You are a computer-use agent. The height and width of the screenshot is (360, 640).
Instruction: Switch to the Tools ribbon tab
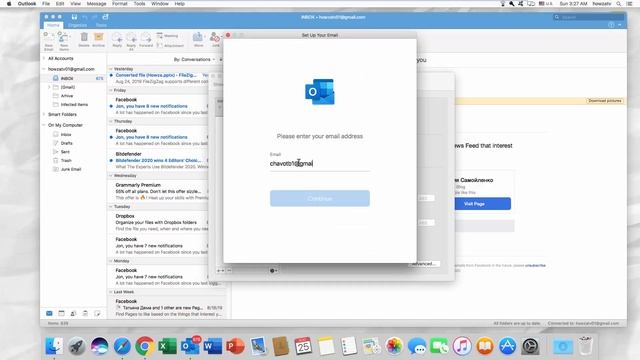[101, 25]
